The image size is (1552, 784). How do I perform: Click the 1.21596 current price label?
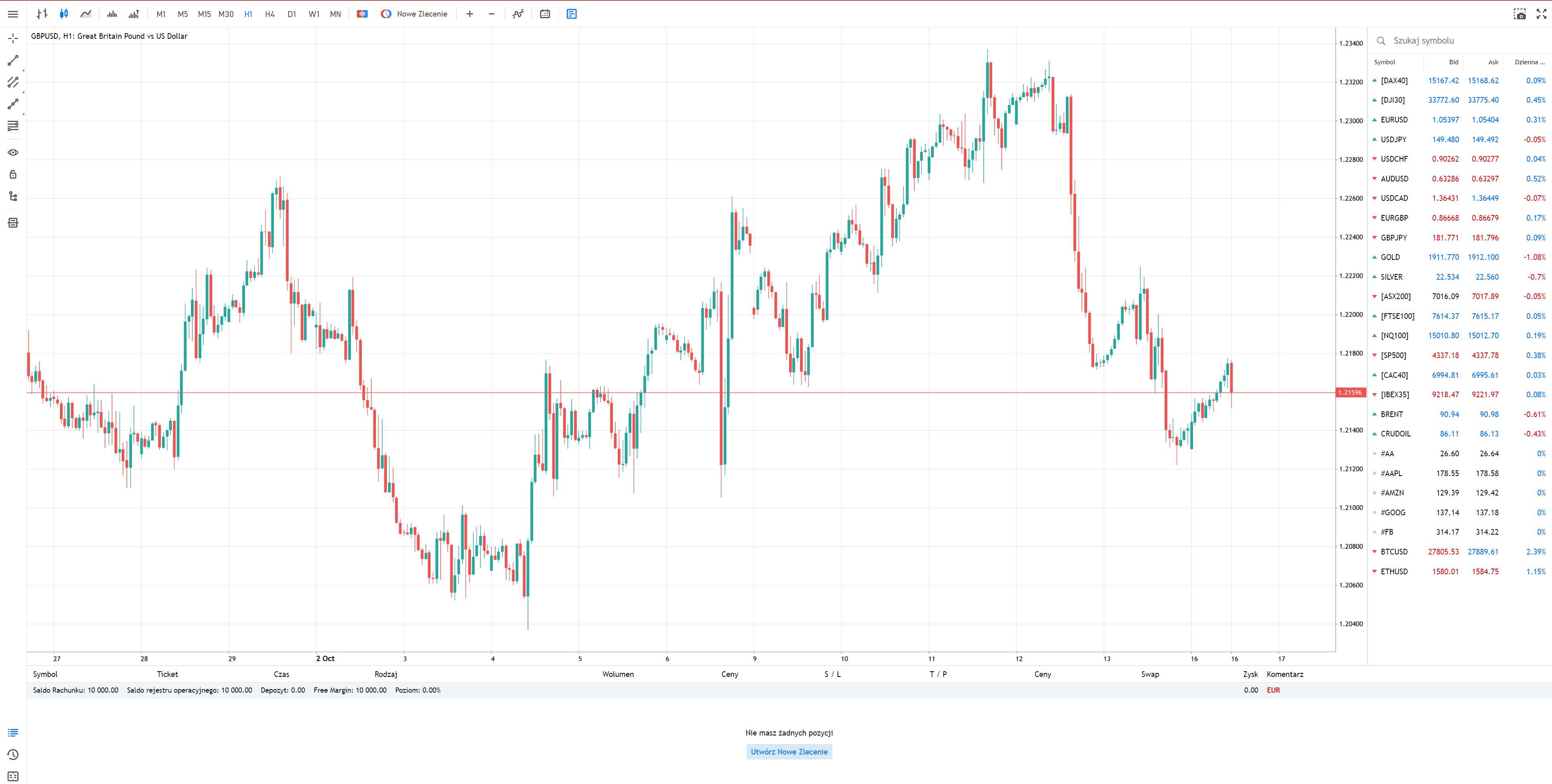point(1351,392)
